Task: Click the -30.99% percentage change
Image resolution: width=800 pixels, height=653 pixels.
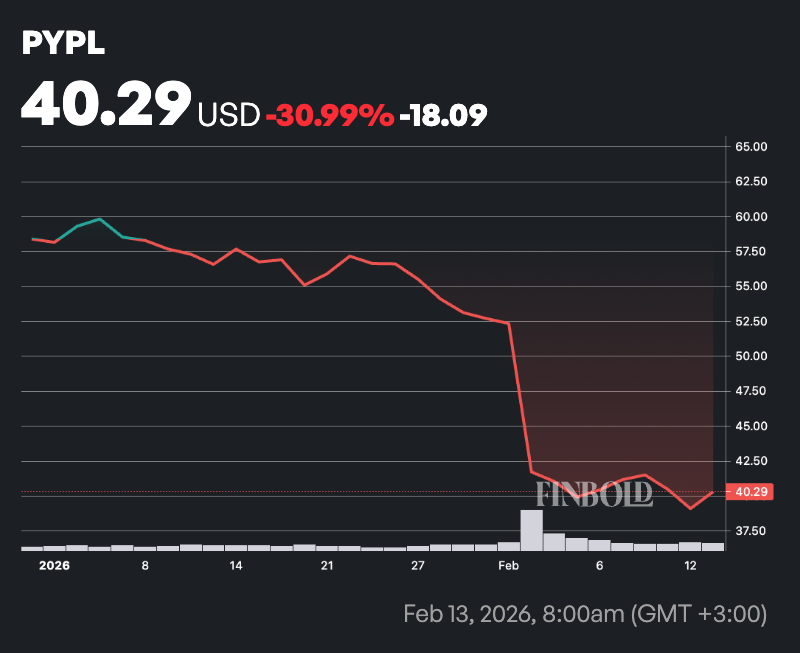Action: click(x=329, y=115)
